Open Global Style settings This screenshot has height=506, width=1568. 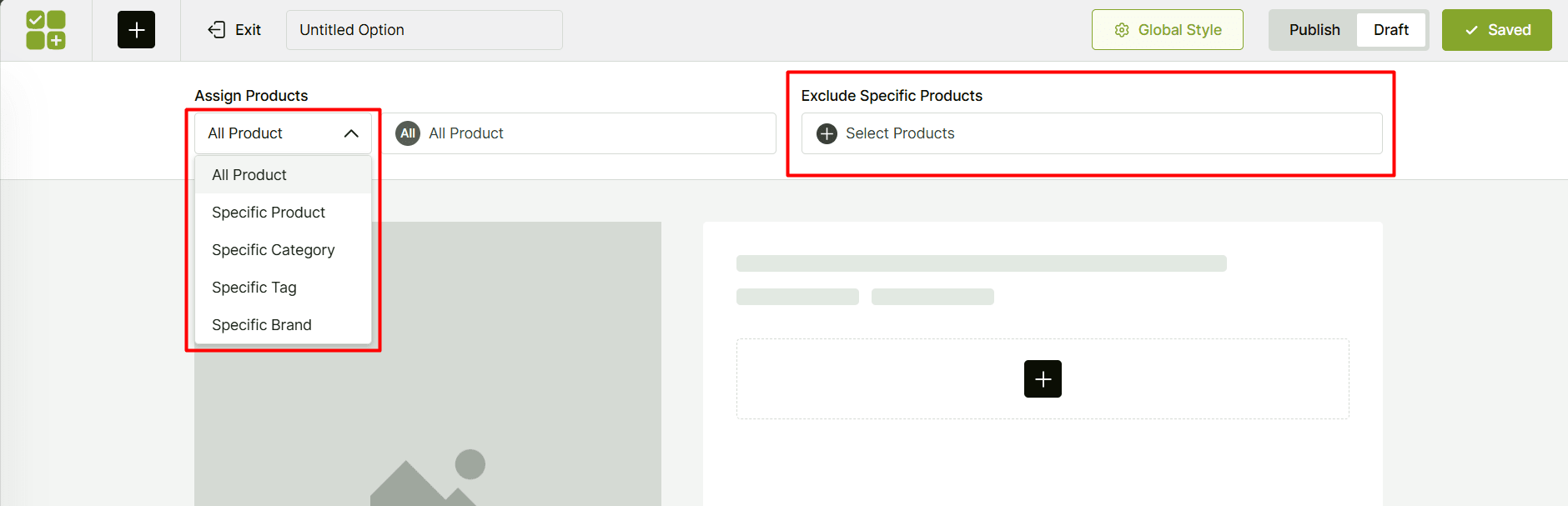[1167, 30]
